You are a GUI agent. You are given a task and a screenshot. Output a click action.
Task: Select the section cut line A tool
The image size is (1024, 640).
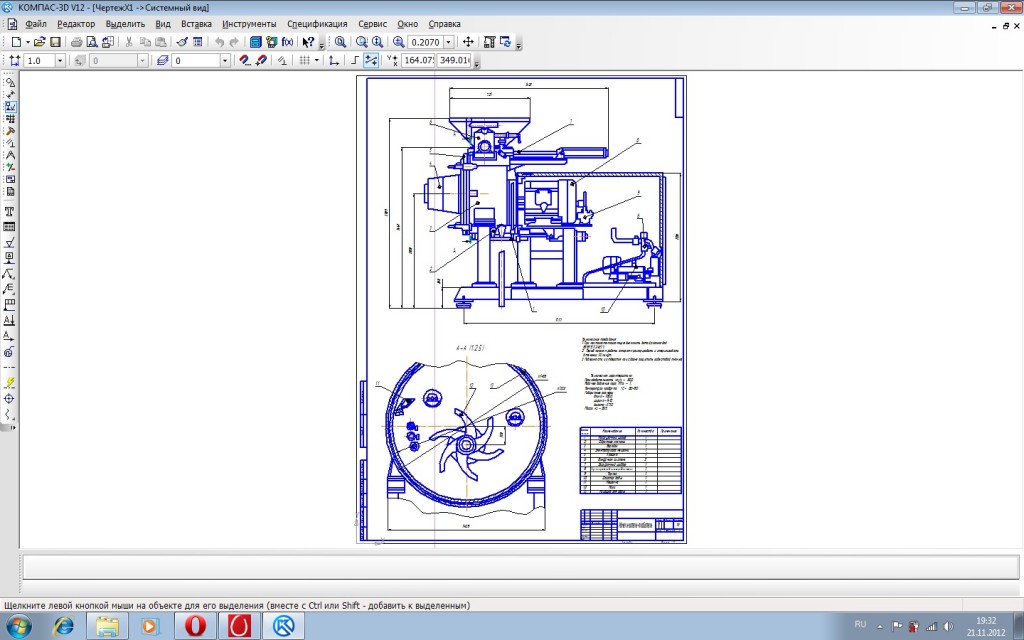point(10,321)
